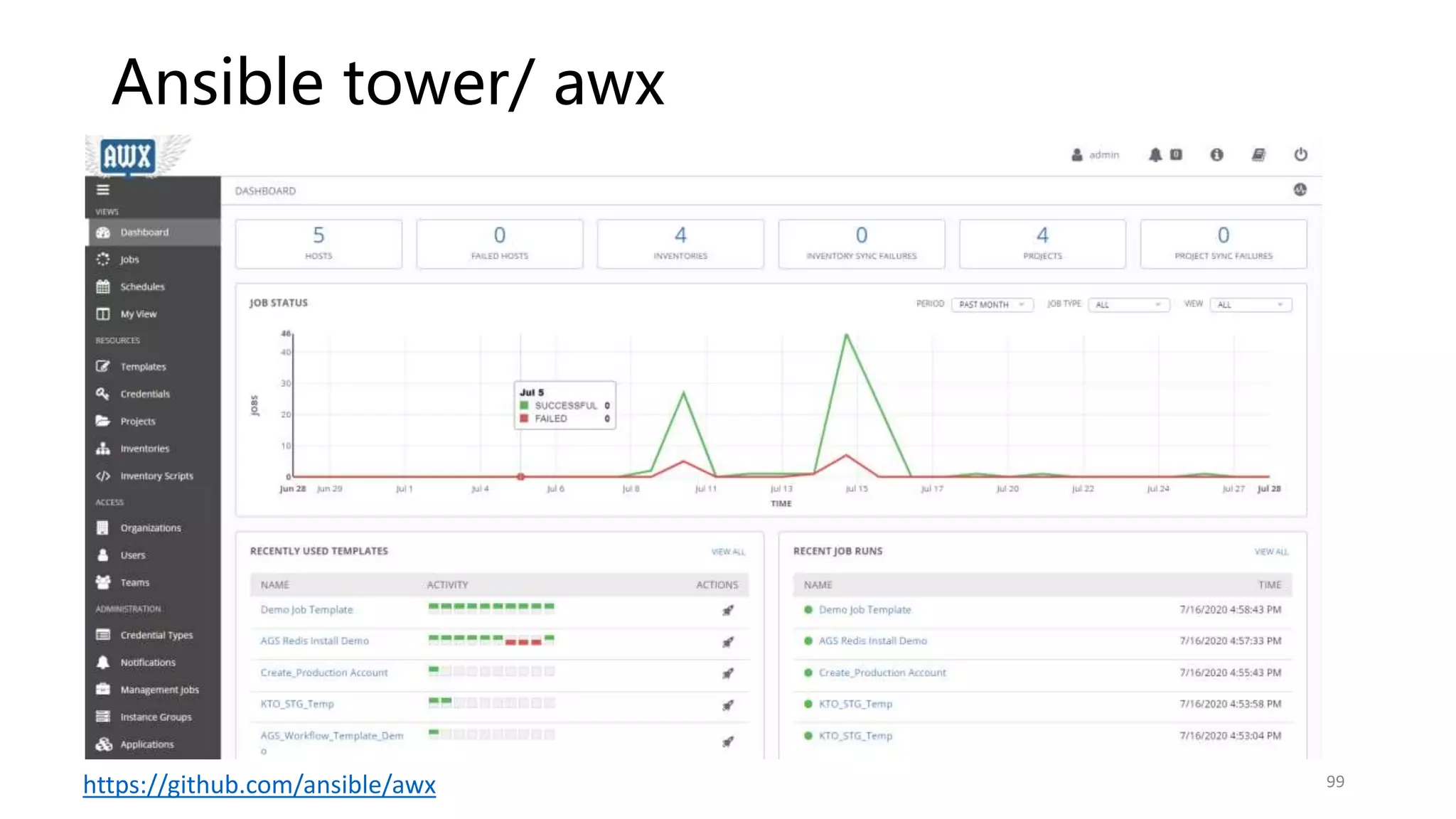Screen dimensions: 1456x819
Task: Open the documentation book icon
Action: pos(1258,154)
